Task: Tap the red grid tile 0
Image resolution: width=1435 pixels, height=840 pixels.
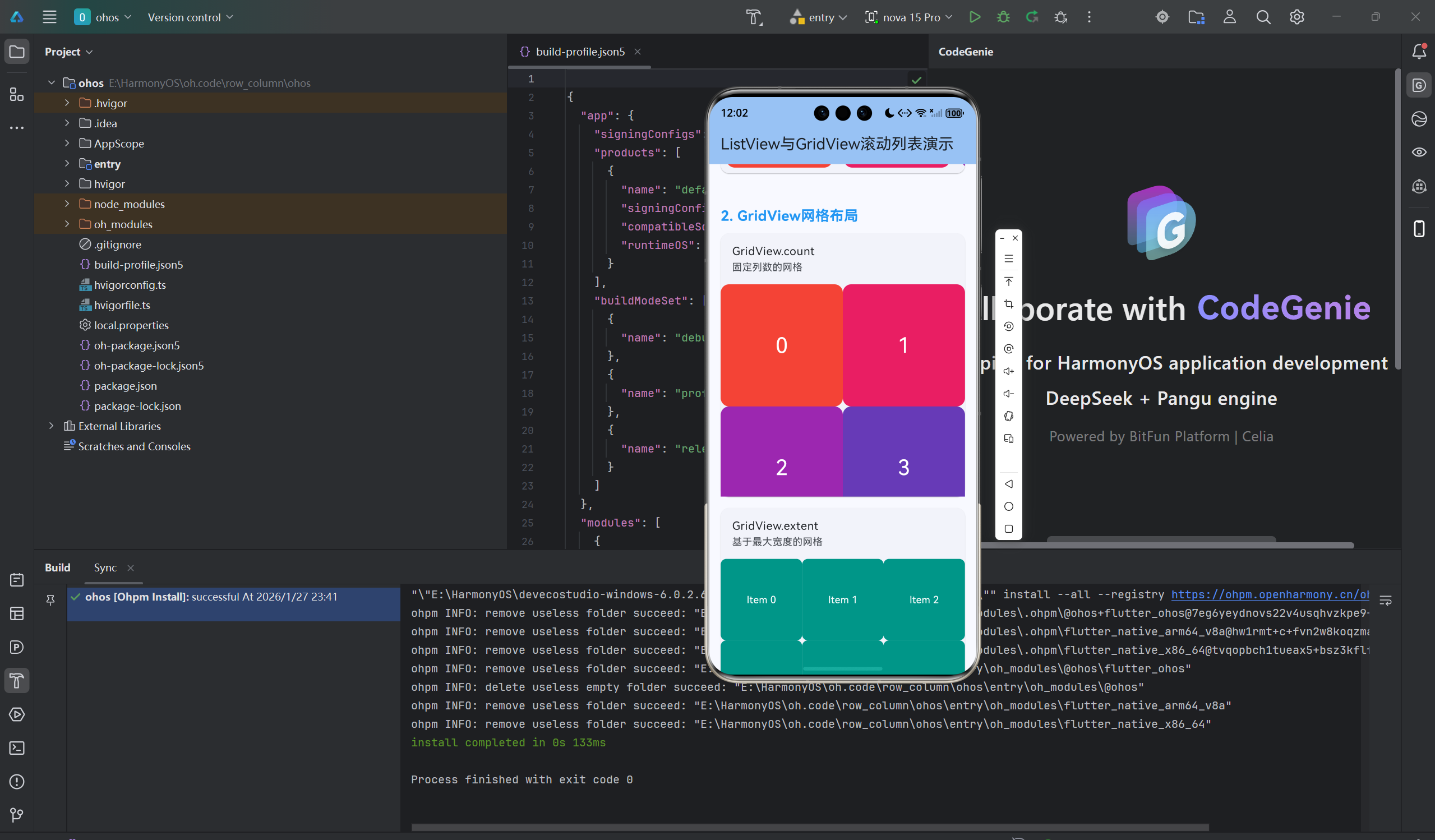Action: pos(781,345)
